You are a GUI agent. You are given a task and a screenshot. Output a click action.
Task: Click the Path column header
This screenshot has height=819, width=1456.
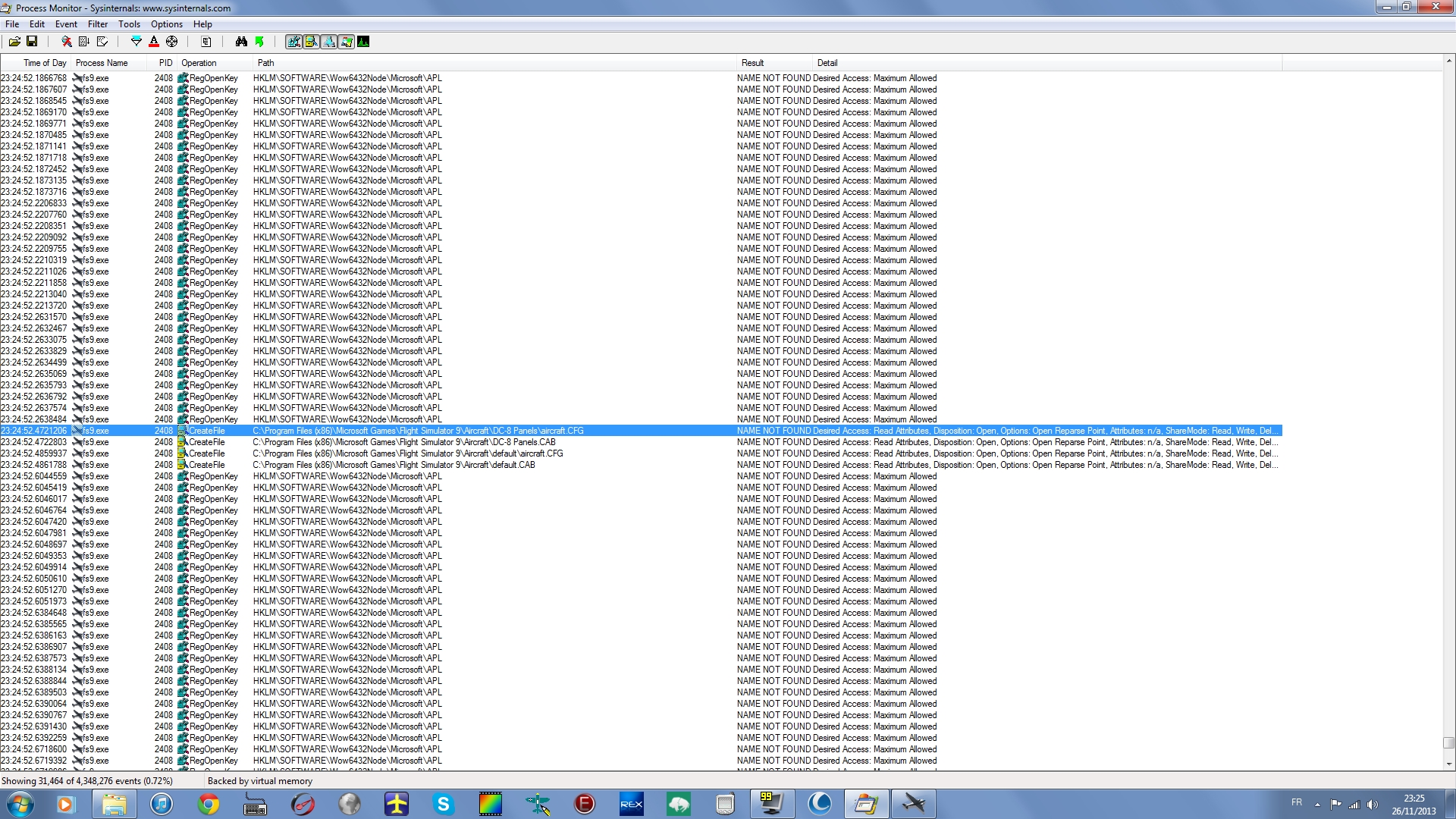tap(494, 63)
